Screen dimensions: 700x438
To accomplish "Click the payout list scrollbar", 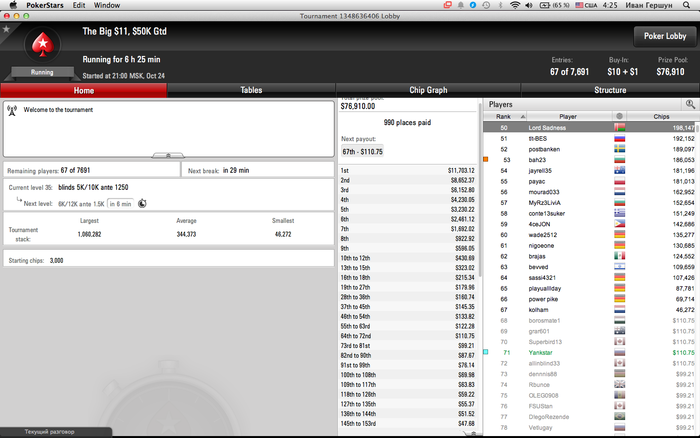I will [480, 188].
